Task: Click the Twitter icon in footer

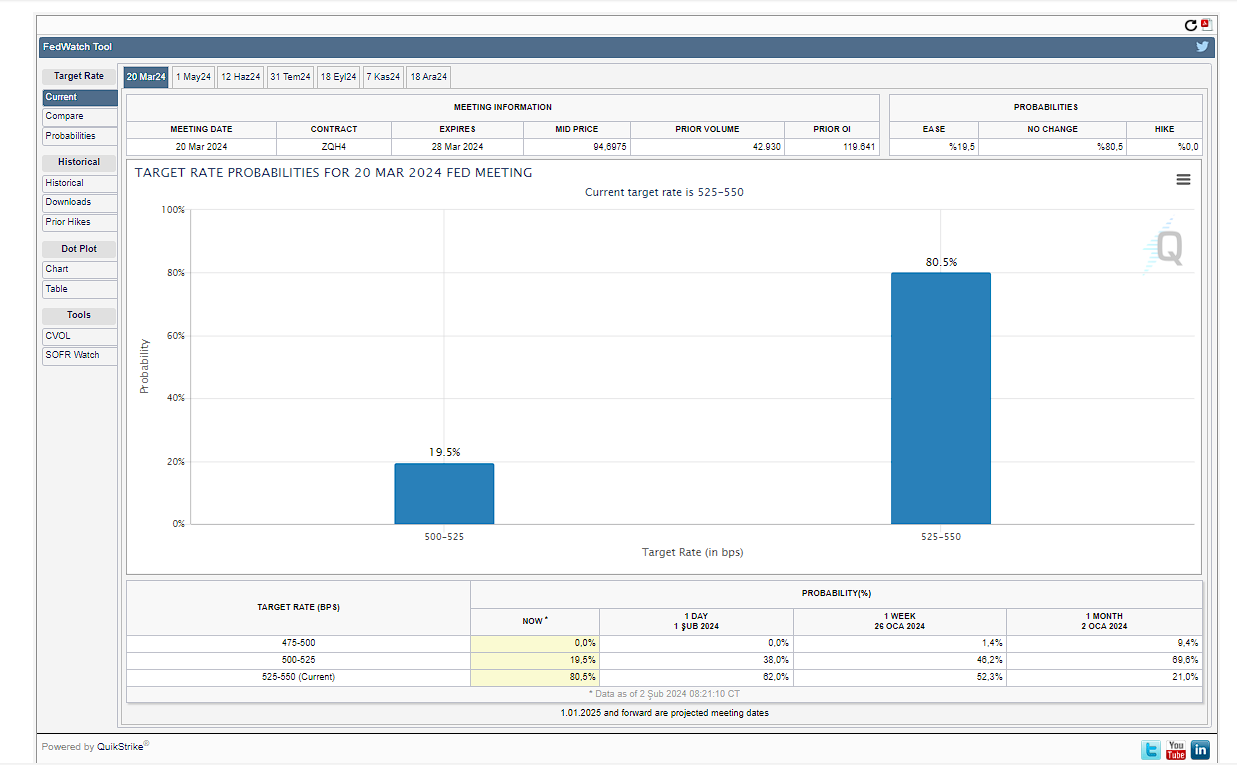Action: (1151, 749)
